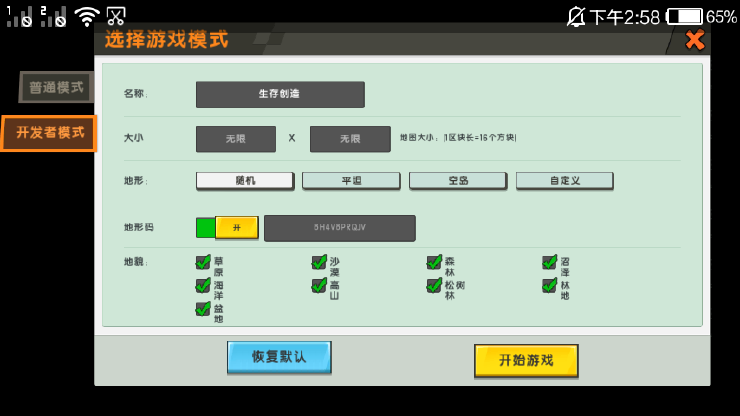Edit the 名称 field showing 生存创造
740x416 pixels.
click(280, 94)
